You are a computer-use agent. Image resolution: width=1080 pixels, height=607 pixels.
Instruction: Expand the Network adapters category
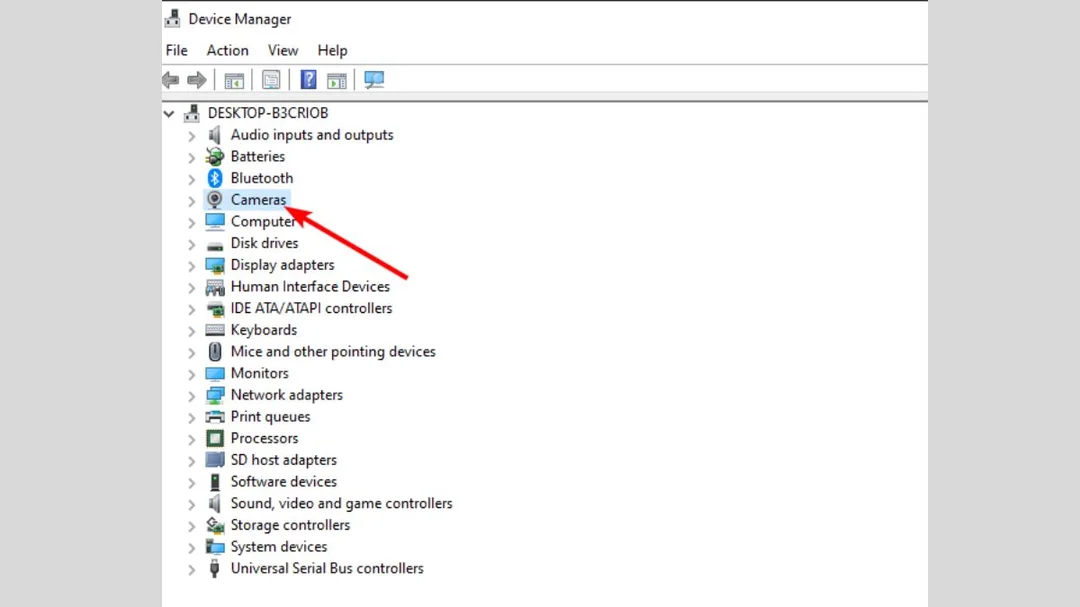191,395
